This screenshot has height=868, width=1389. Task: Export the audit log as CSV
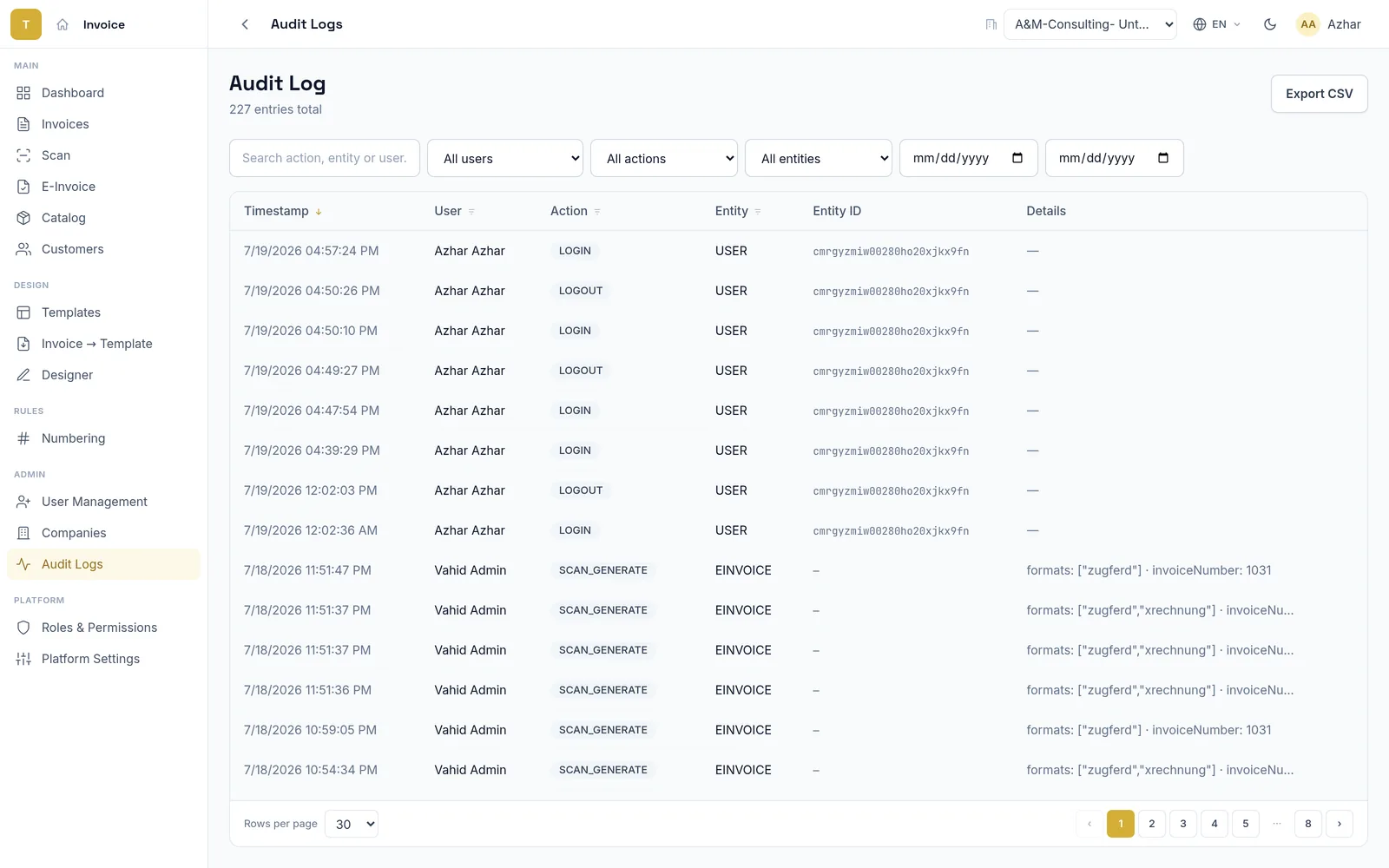(1319, 94)
